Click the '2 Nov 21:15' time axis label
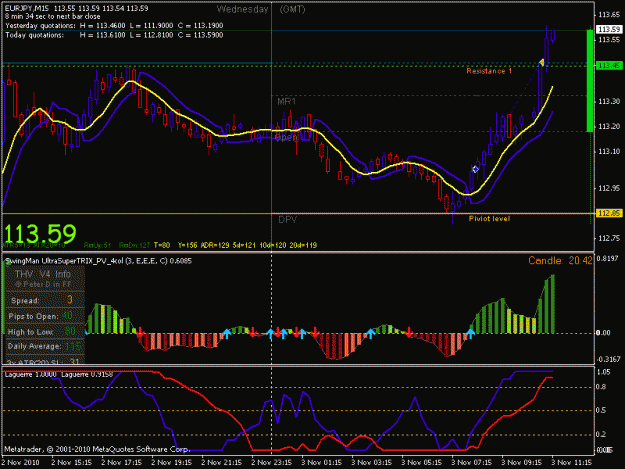This screenshot has height=469, width=625. [222, 462]
